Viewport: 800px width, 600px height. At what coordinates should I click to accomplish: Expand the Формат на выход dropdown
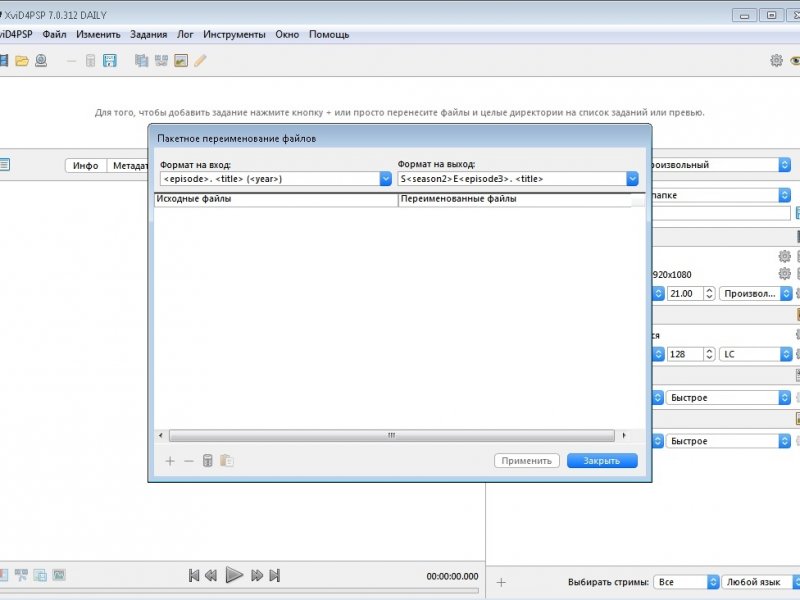click(632, 179)
